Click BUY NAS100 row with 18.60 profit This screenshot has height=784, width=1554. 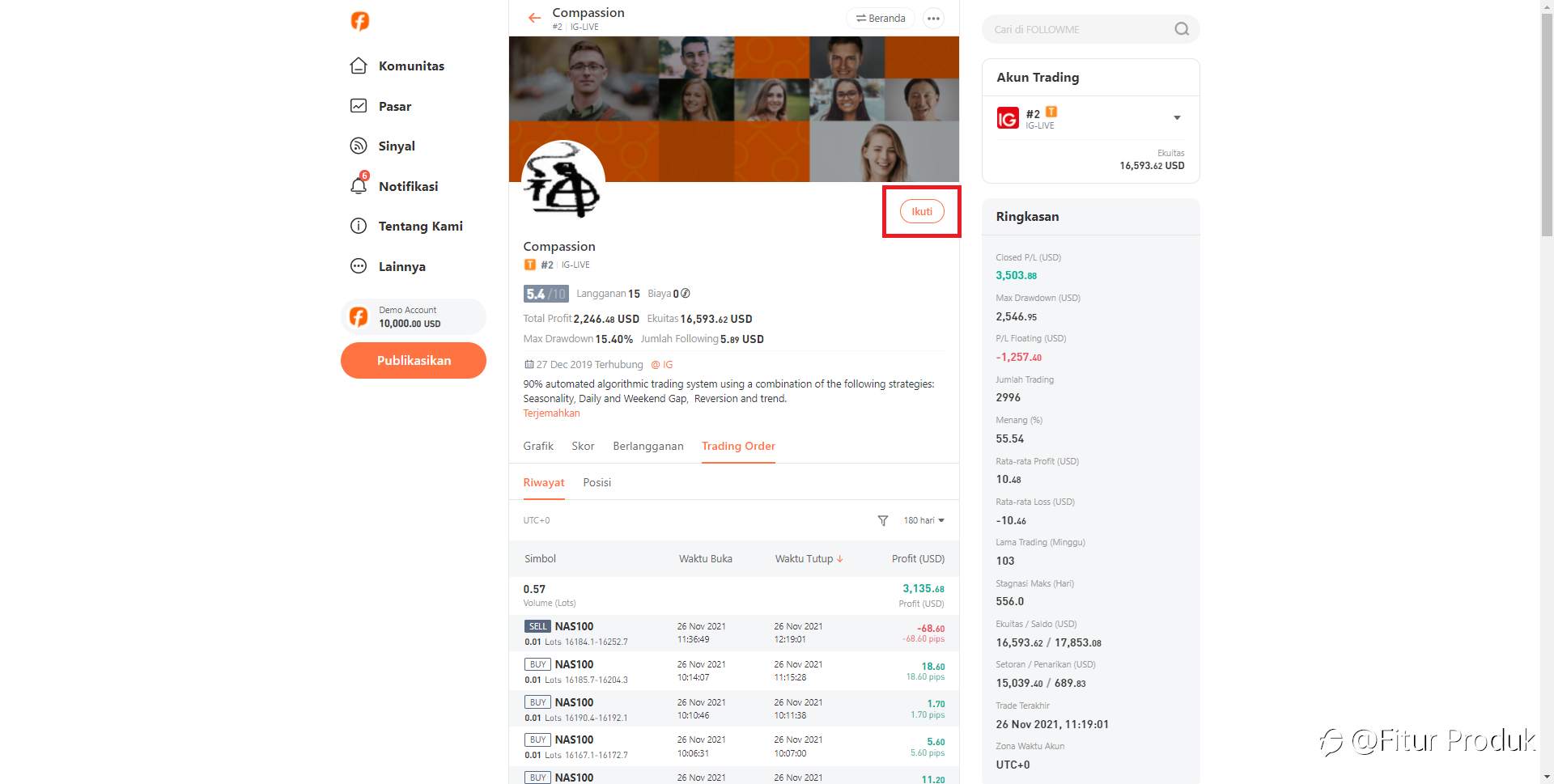[x=734, y=672]
